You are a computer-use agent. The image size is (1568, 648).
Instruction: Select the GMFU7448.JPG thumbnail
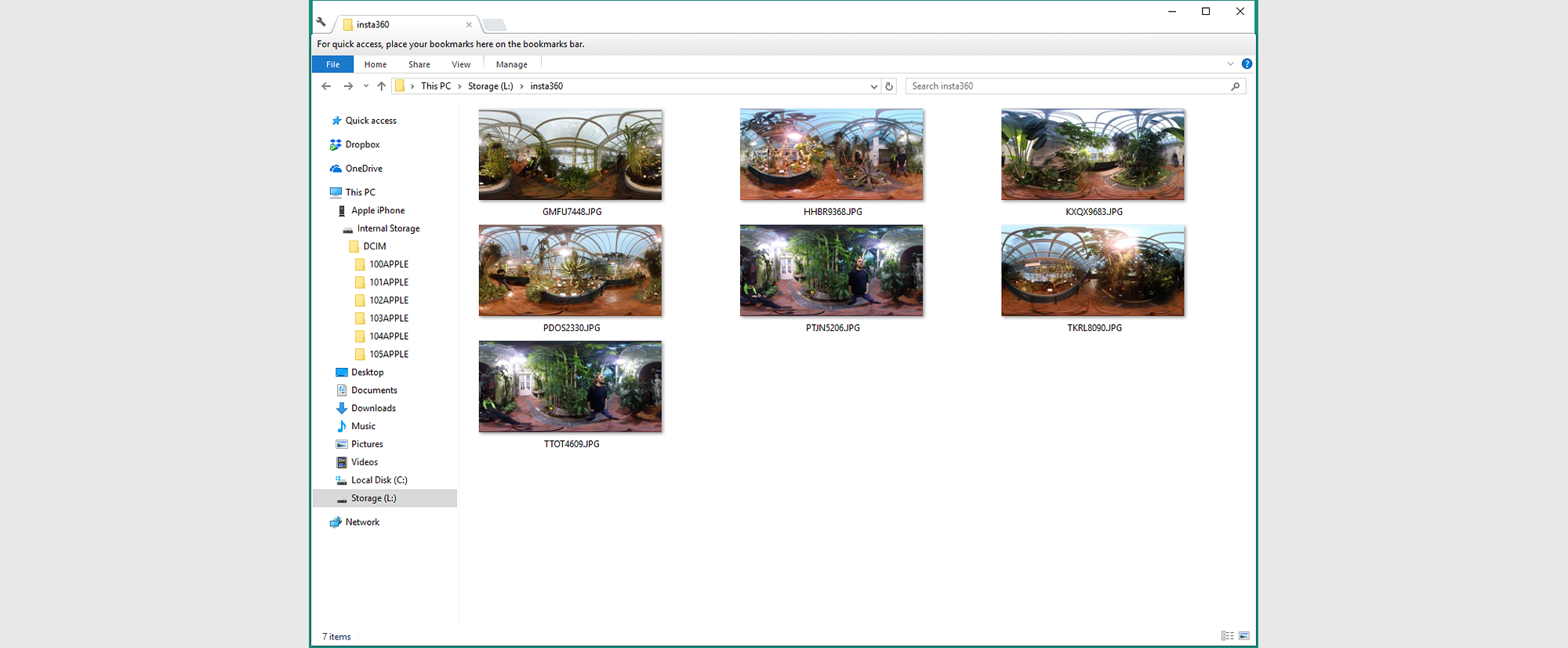pos(571,155)
